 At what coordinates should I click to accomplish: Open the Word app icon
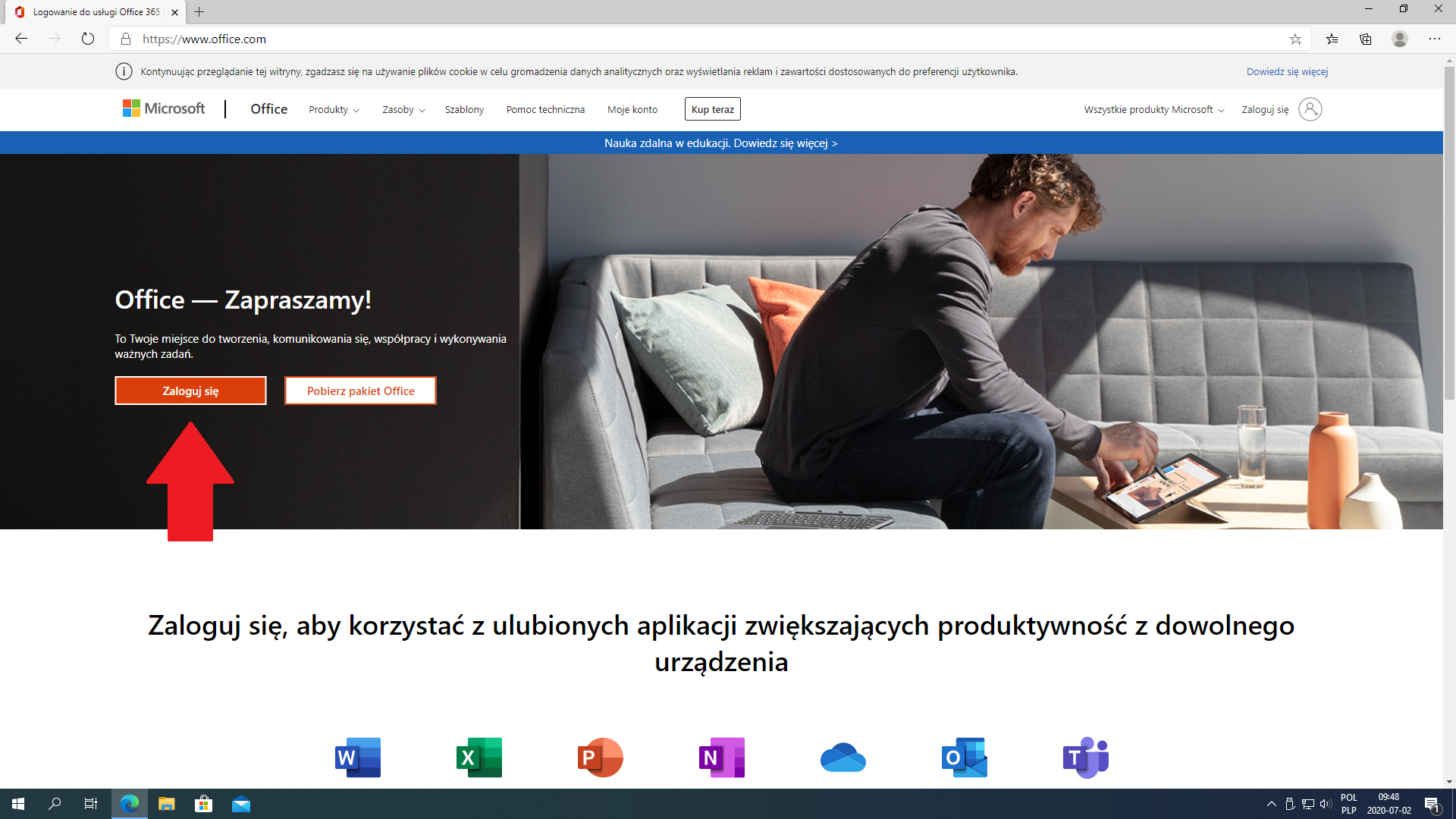358,757
